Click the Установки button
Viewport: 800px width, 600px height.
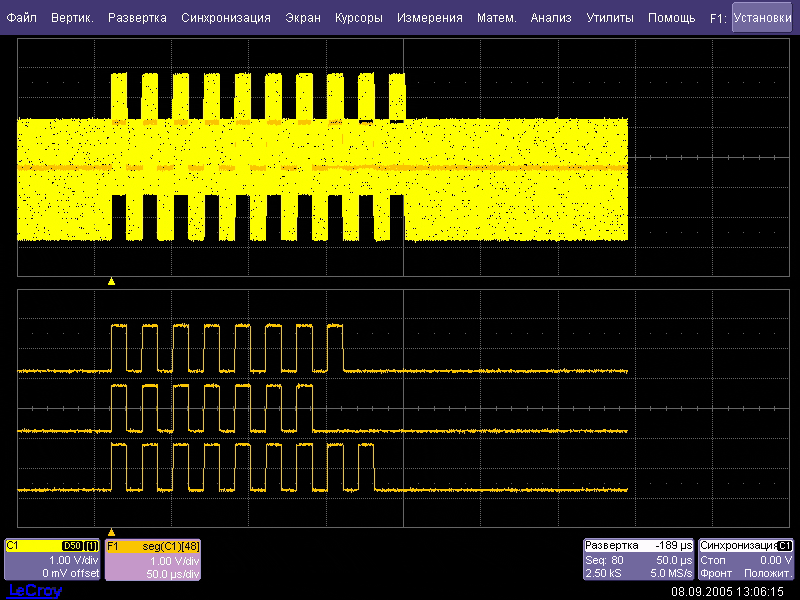click(x=767, y=17)
